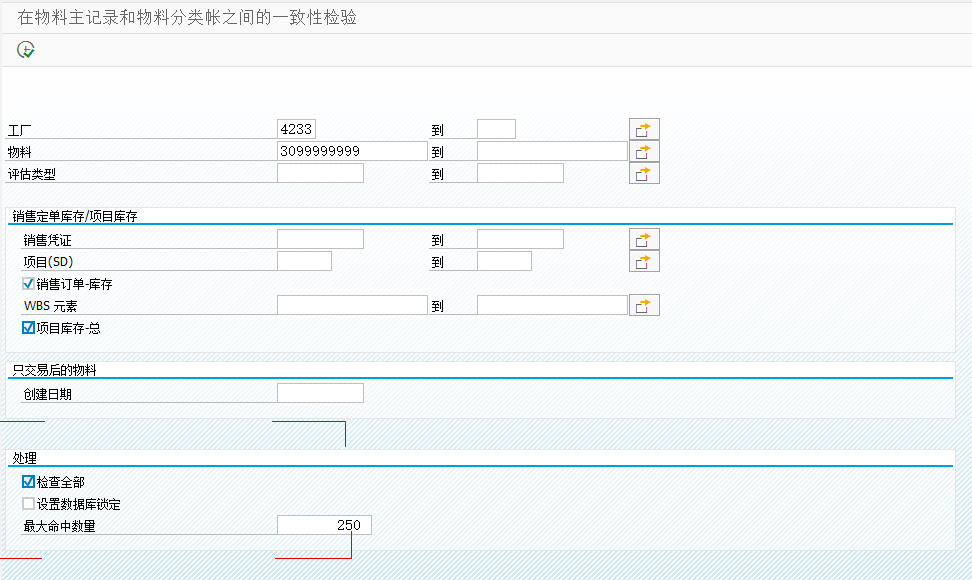Uncheck the 销售订单-库存 checkbox

click(x=26, y=282)
